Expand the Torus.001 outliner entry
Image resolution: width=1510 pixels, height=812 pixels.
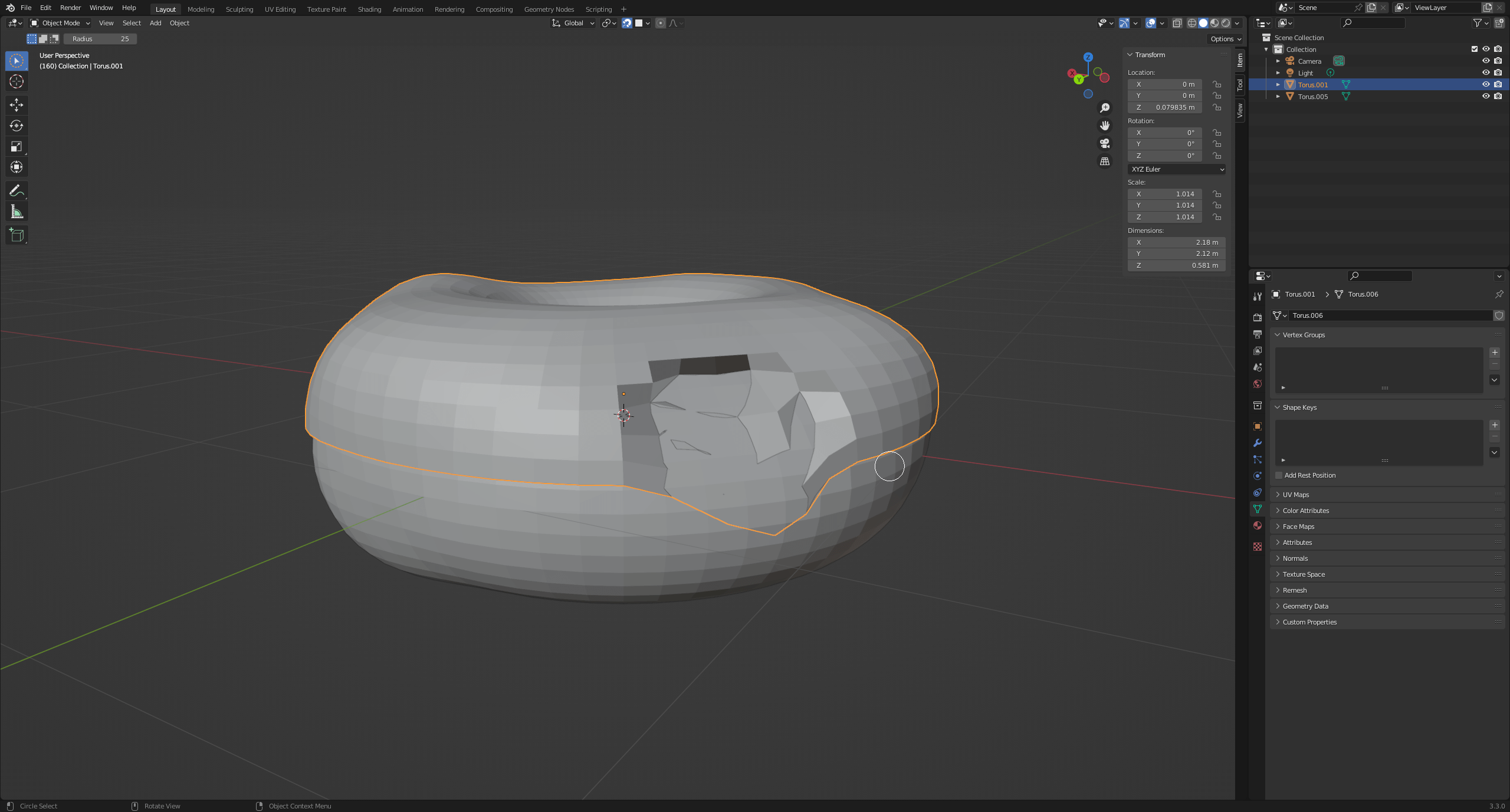1278,84
